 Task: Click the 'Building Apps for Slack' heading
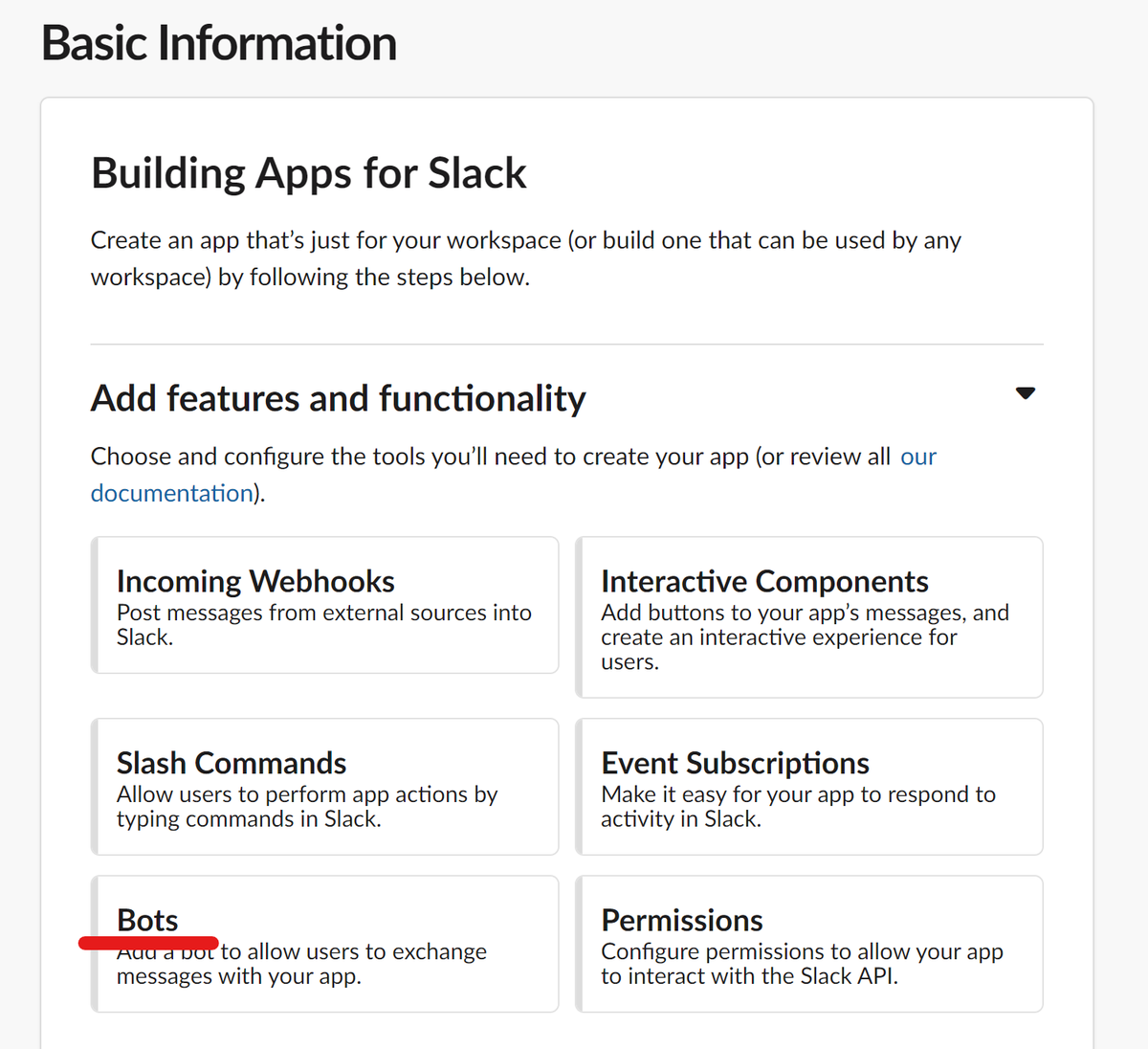tap(309, 173)
